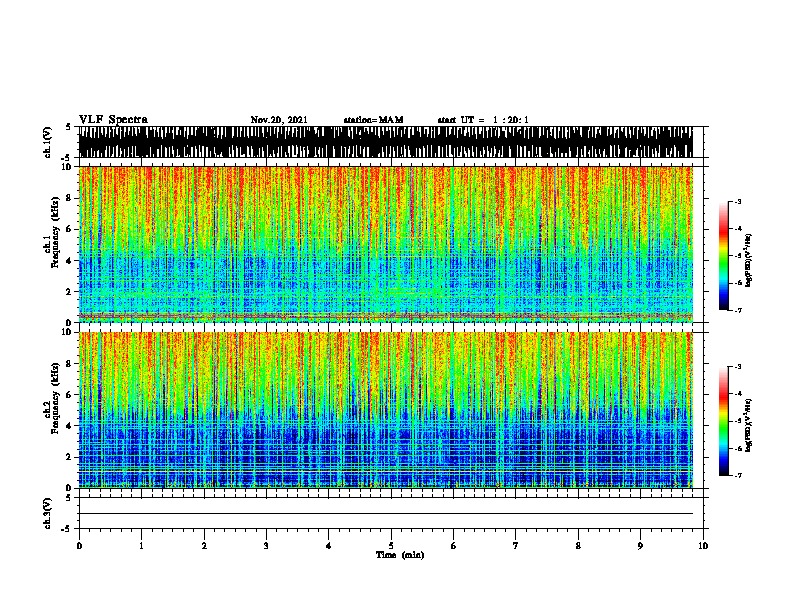792x612 pixels.
Task: Click the "VLF Spectra" title text
Action: [x=113, y=120]
